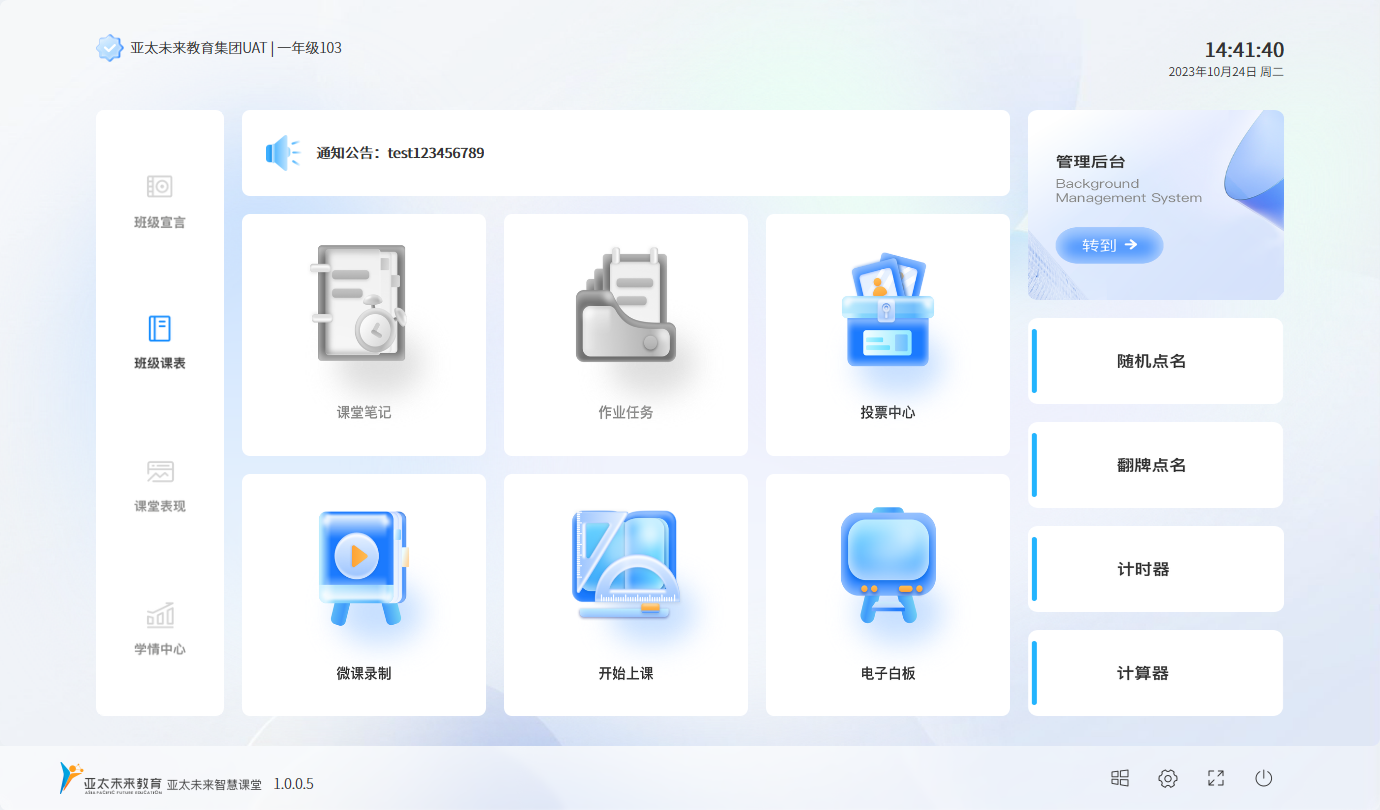Click the 投票中心 label
Image resolution: width=1380 pixels, height=810 pixels.
click(888, 412)
